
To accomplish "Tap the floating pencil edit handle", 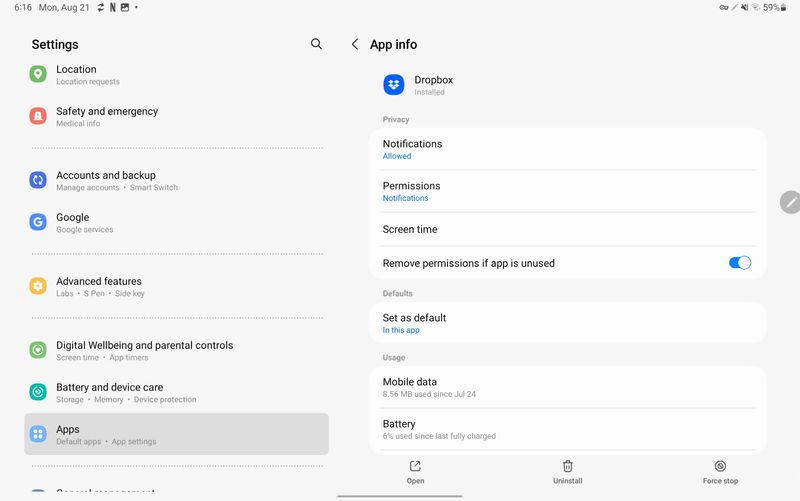I will click(x=790, y=201).
